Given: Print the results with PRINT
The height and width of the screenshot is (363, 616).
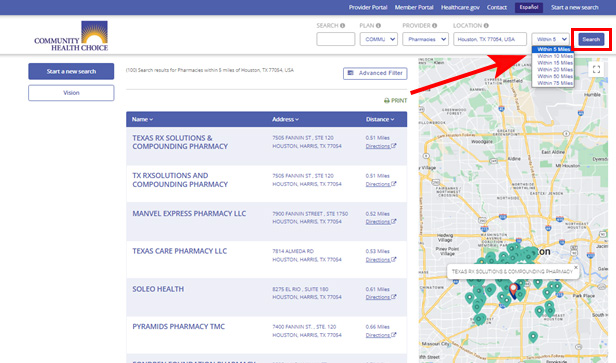Looking at the screenshot, I should [396, 101].
